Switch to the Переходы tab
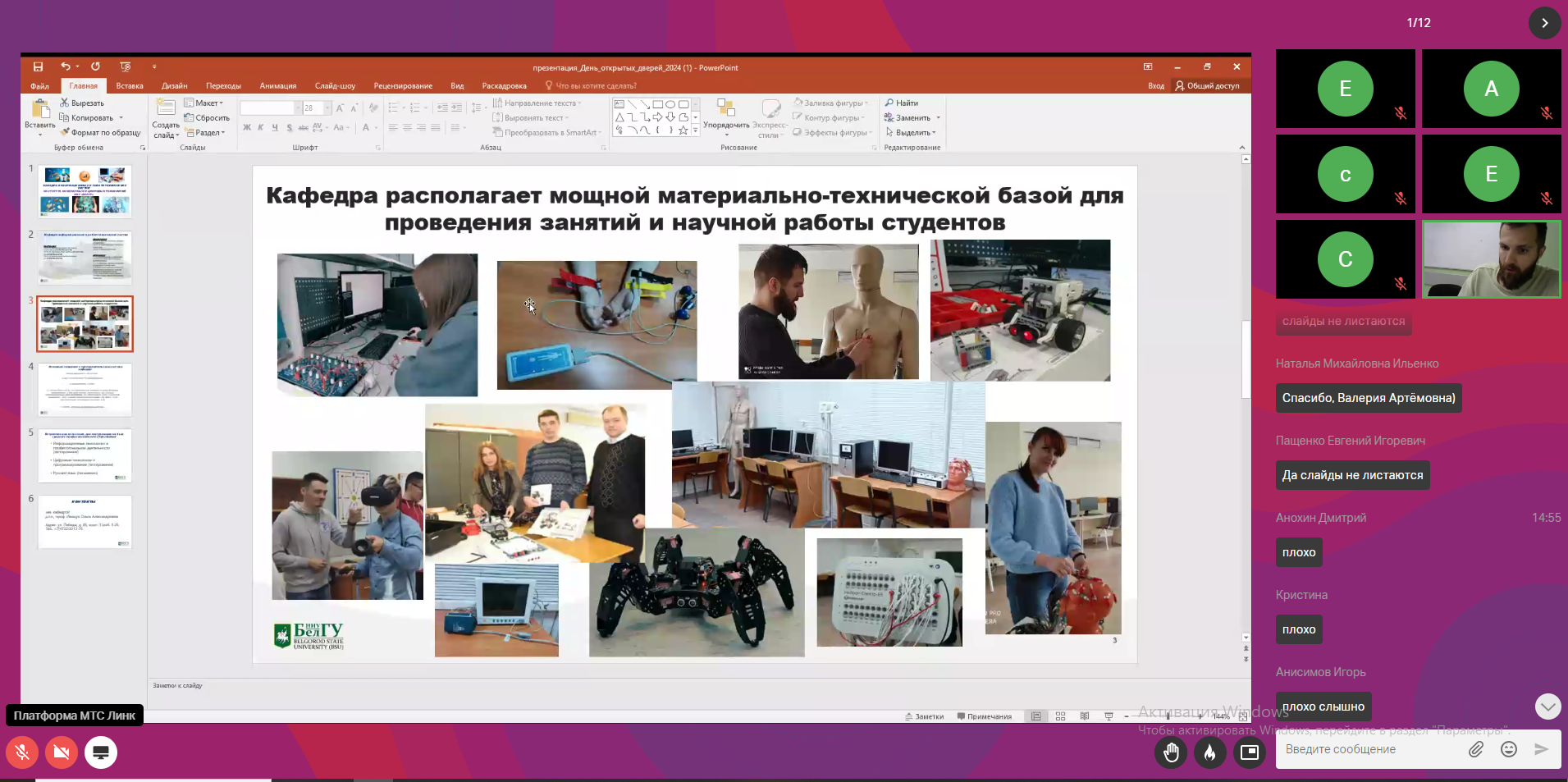 223,86
